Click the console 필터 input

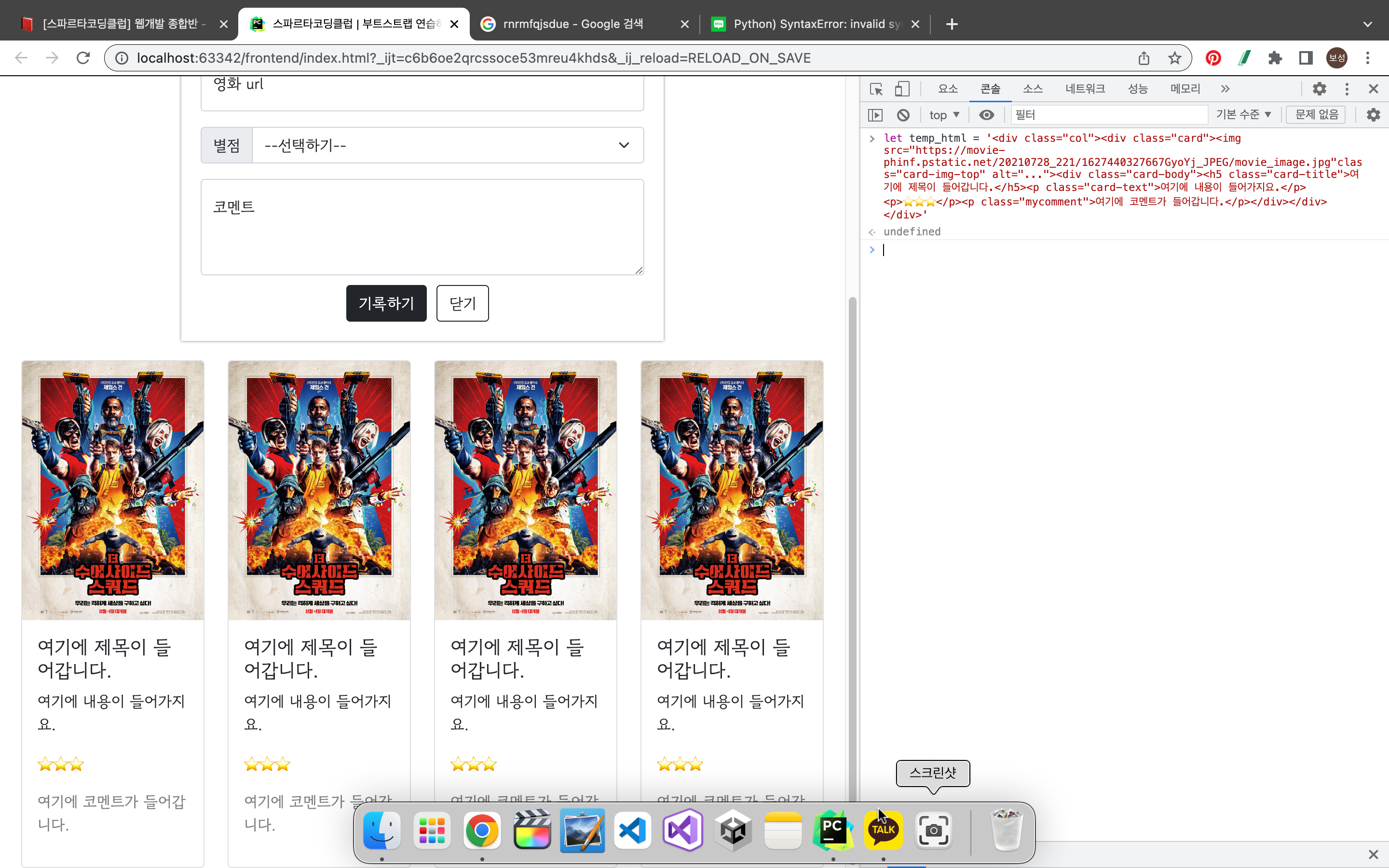click(x=1109, y=115)
